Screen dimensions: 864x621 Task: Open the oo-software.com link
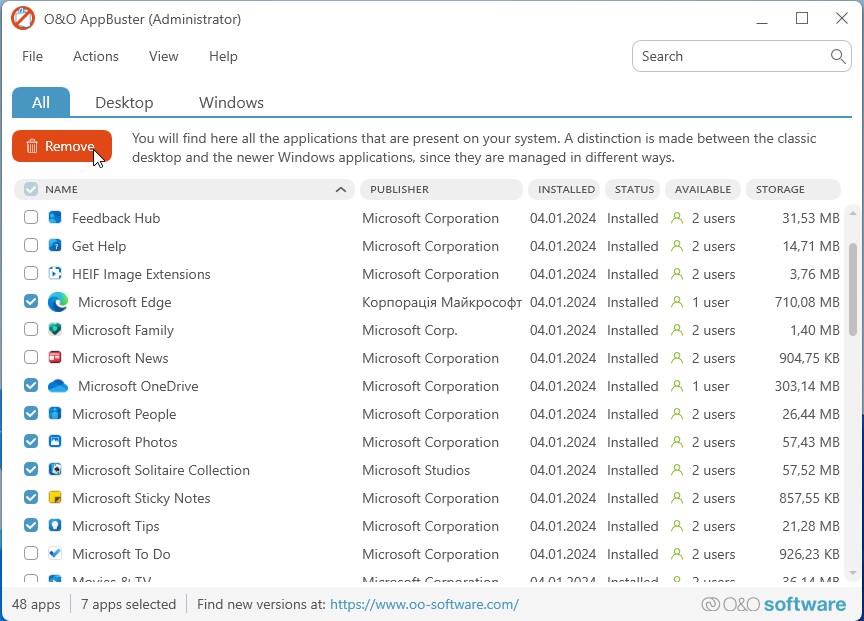pyautogui.click(x=424, y=604)
